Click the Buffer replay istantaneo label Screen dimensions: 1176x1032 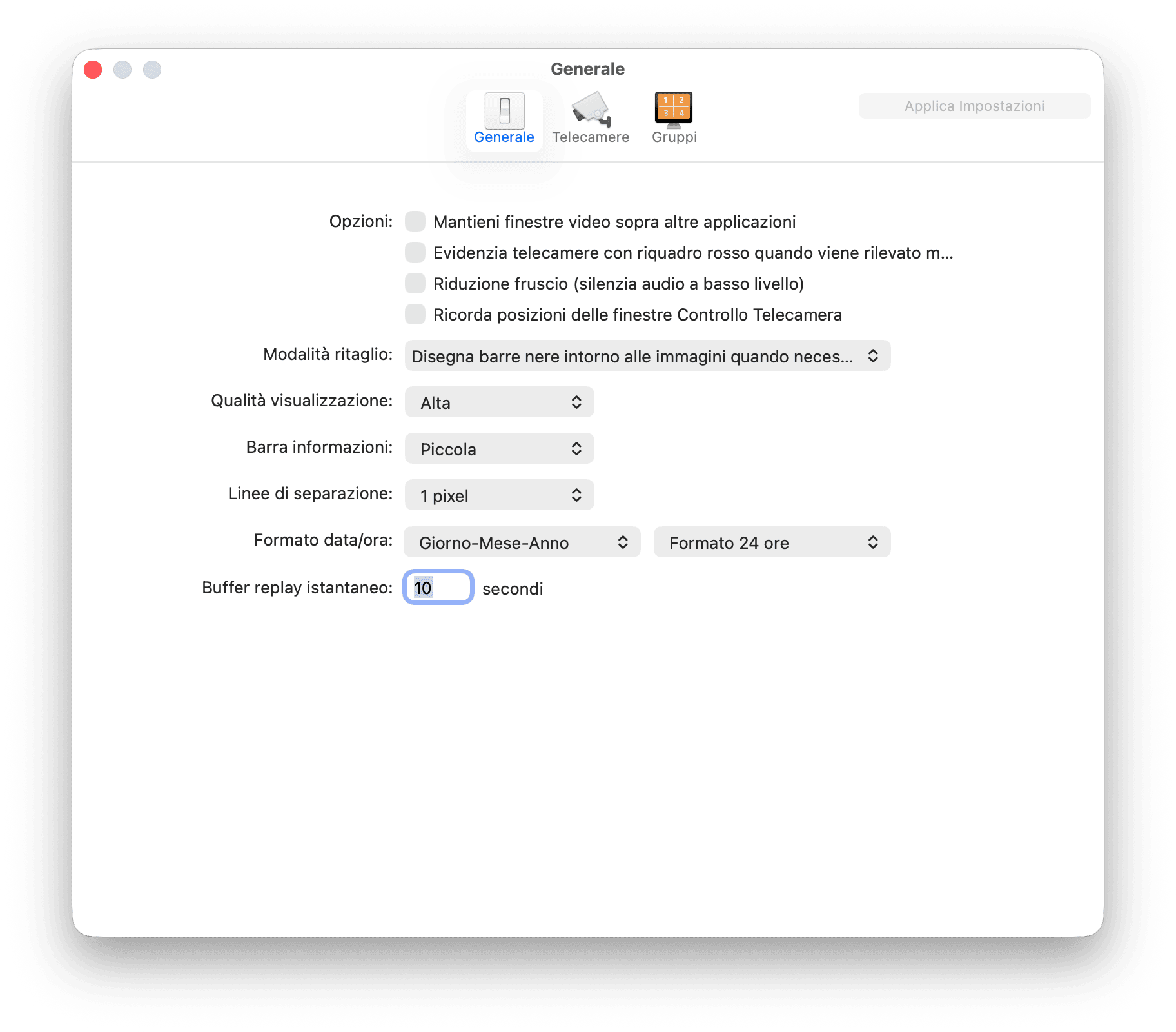pyautogui.click(x=297, y=588)
